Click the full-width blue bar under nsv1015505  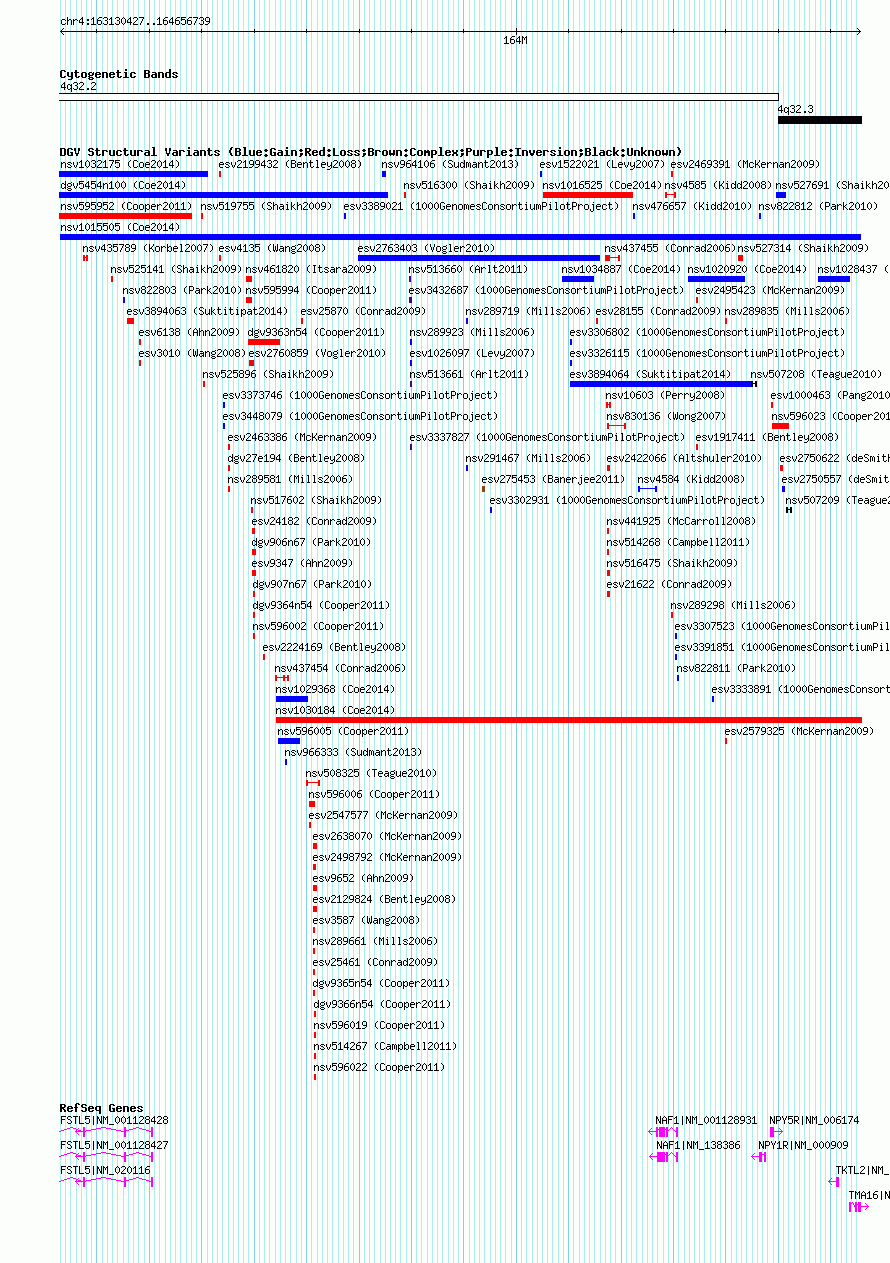[461, 237]
